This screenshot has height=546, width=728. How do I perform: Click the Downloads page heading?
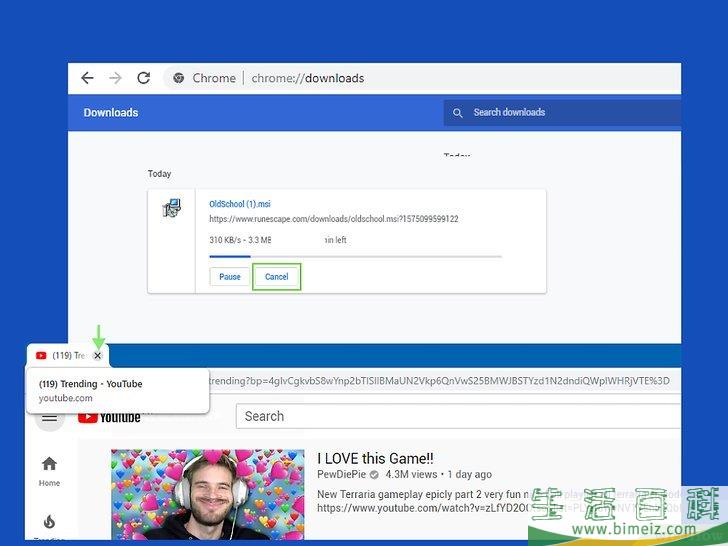click(x=110, y=112)
